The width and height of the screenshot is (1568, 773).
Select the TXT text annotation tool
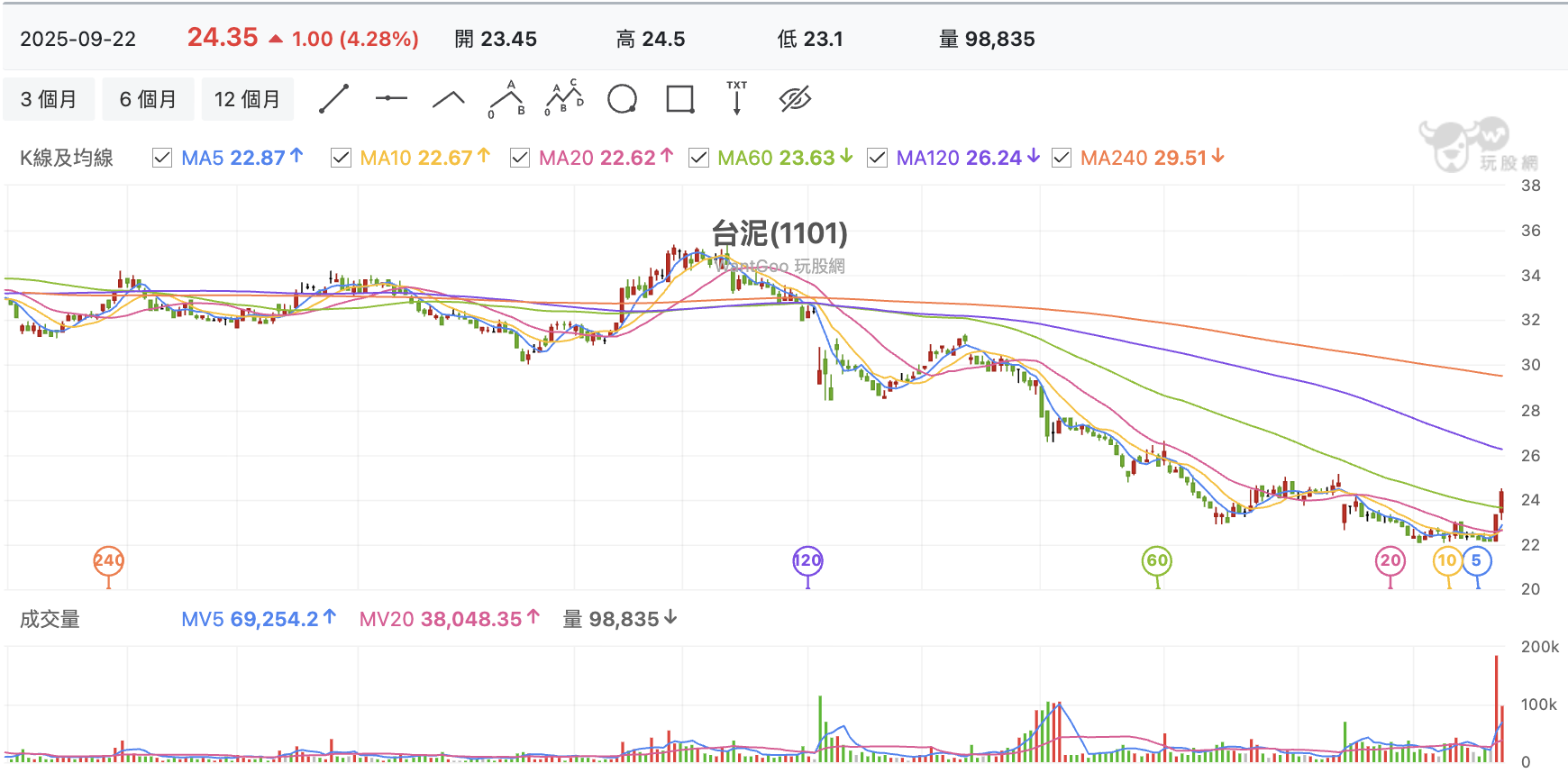(737, 98)
